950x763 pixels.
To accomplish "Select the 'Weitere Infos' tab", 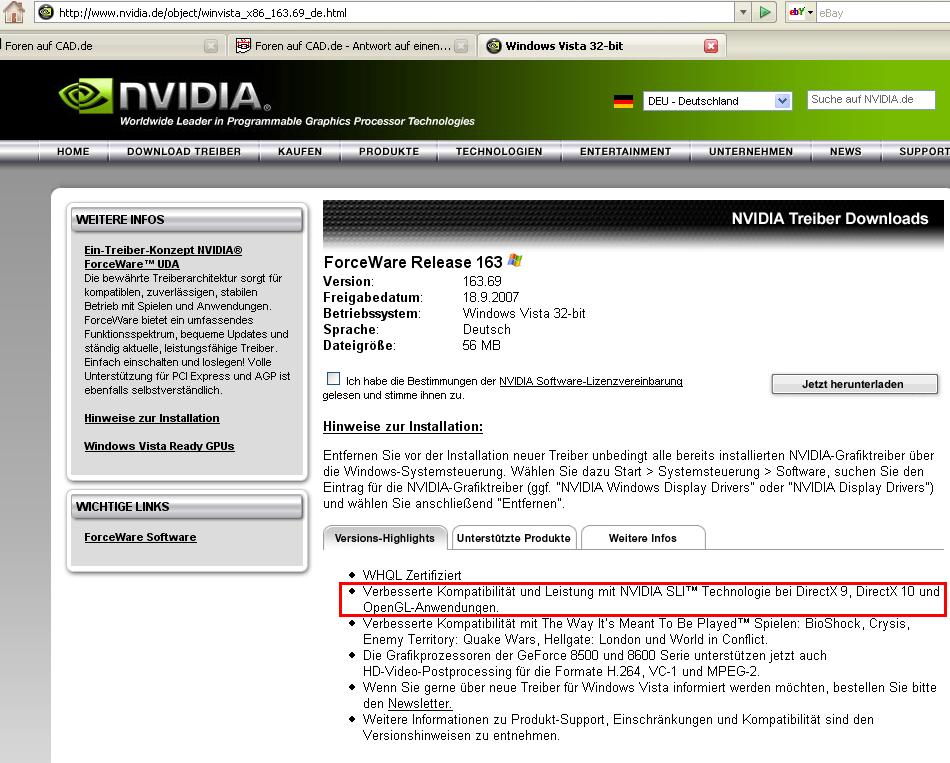I will pos(643,538).
